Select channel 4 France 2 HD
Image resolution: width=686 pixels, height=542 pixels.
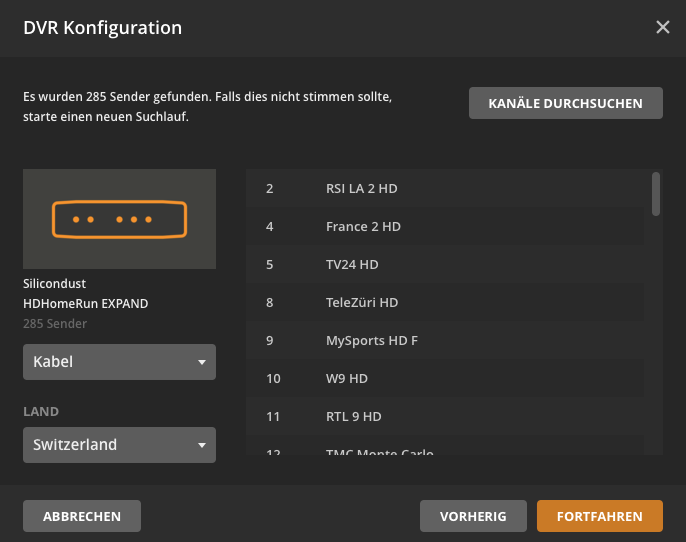pos(444,226)
